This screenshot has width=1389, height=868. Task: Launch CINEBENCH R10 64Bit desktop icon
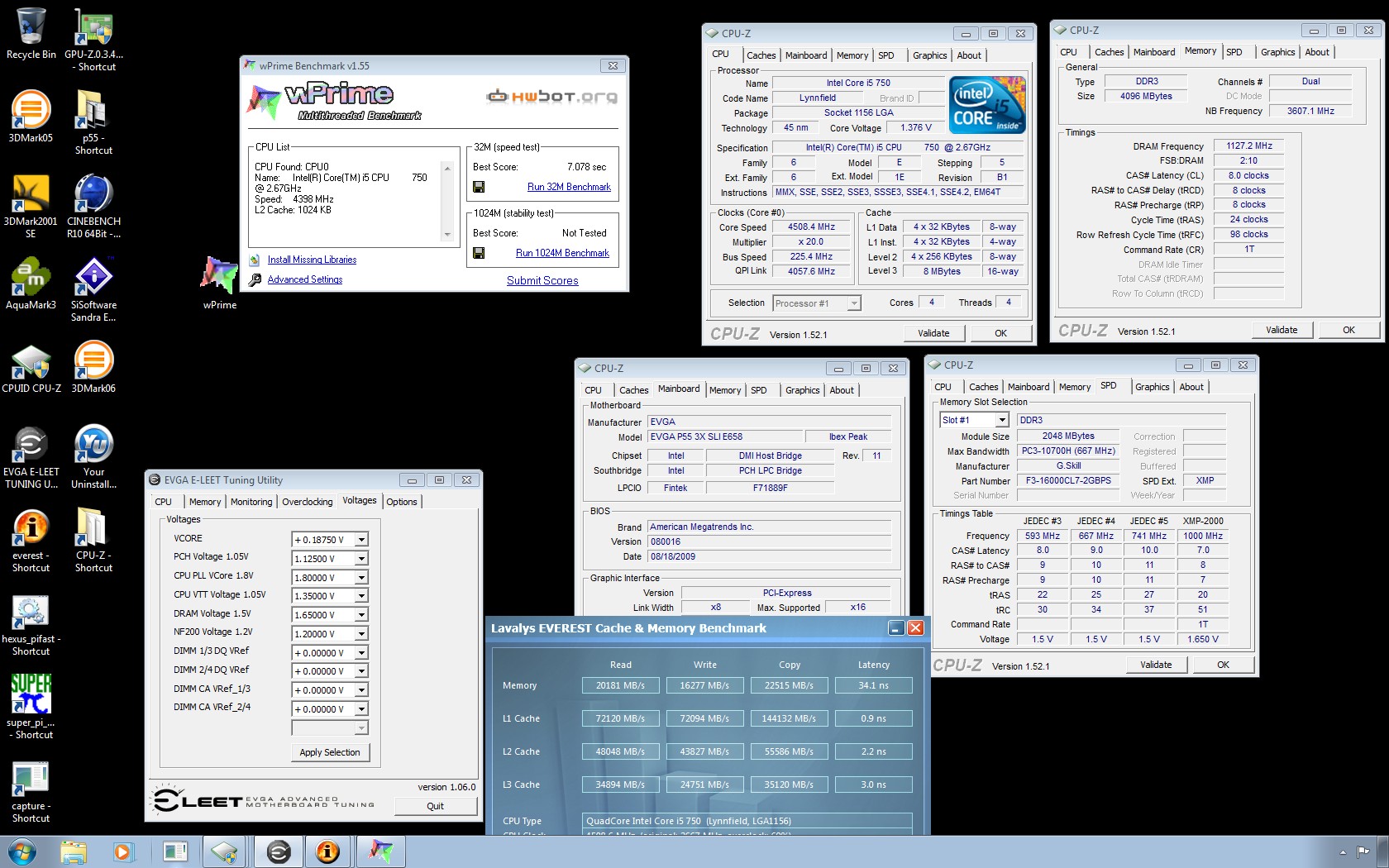pos(93,206)
